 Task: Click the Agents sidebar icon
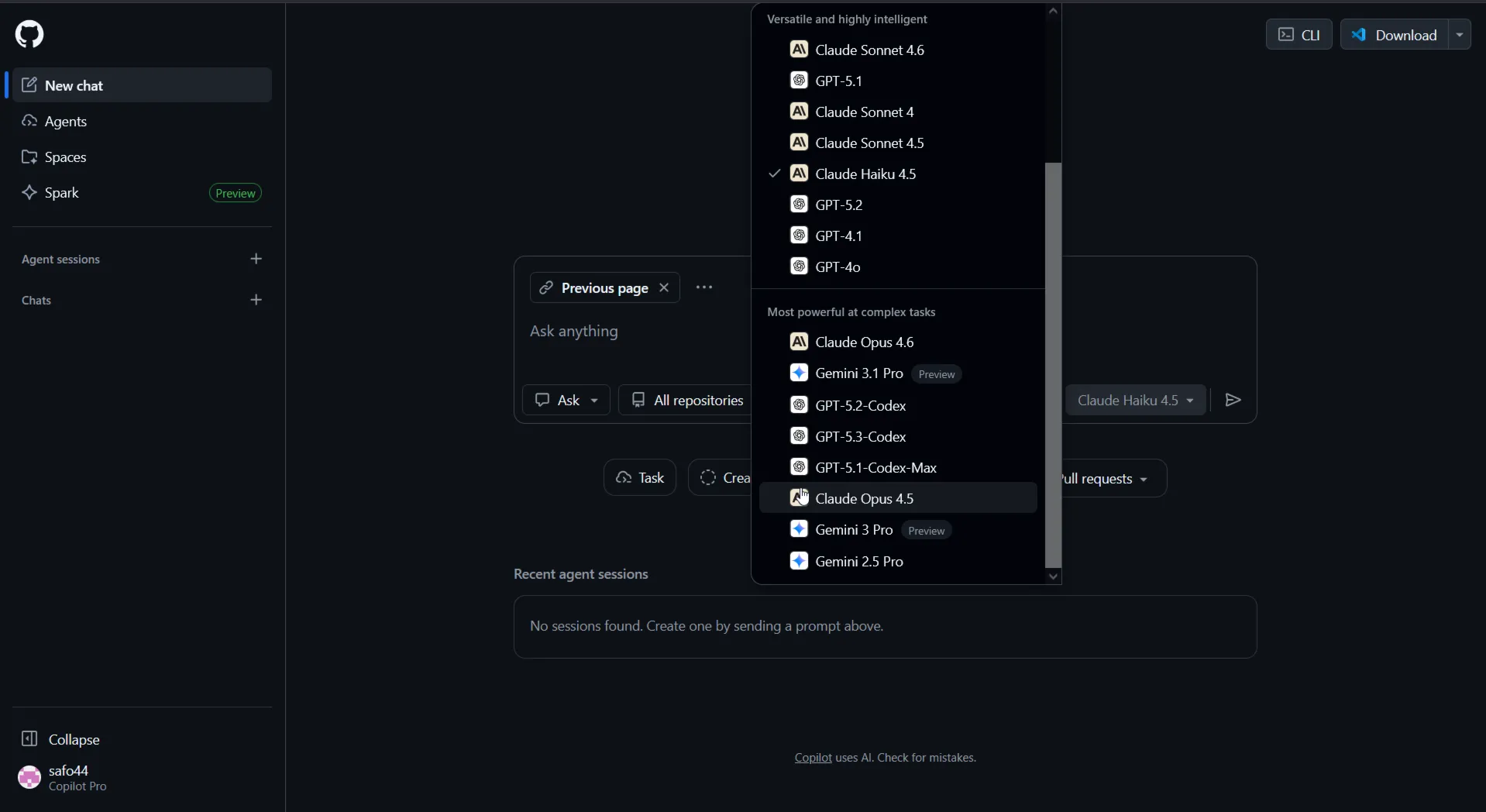(x=29, y=121)
